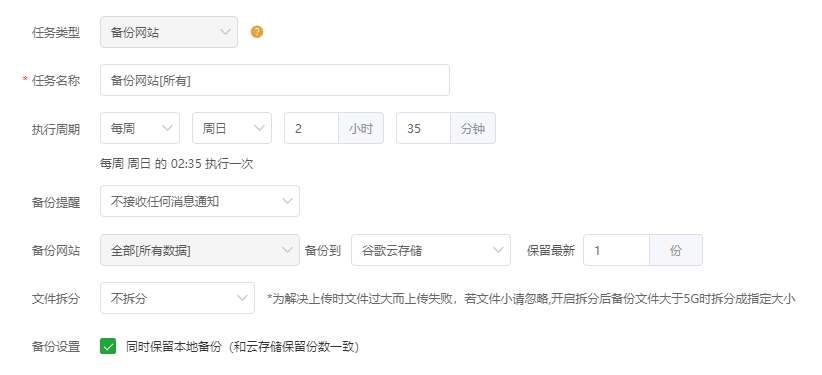Click the chevron arrow in 周日 selector
The height and width of the screenshot is (375, 822).
point(259,128)
